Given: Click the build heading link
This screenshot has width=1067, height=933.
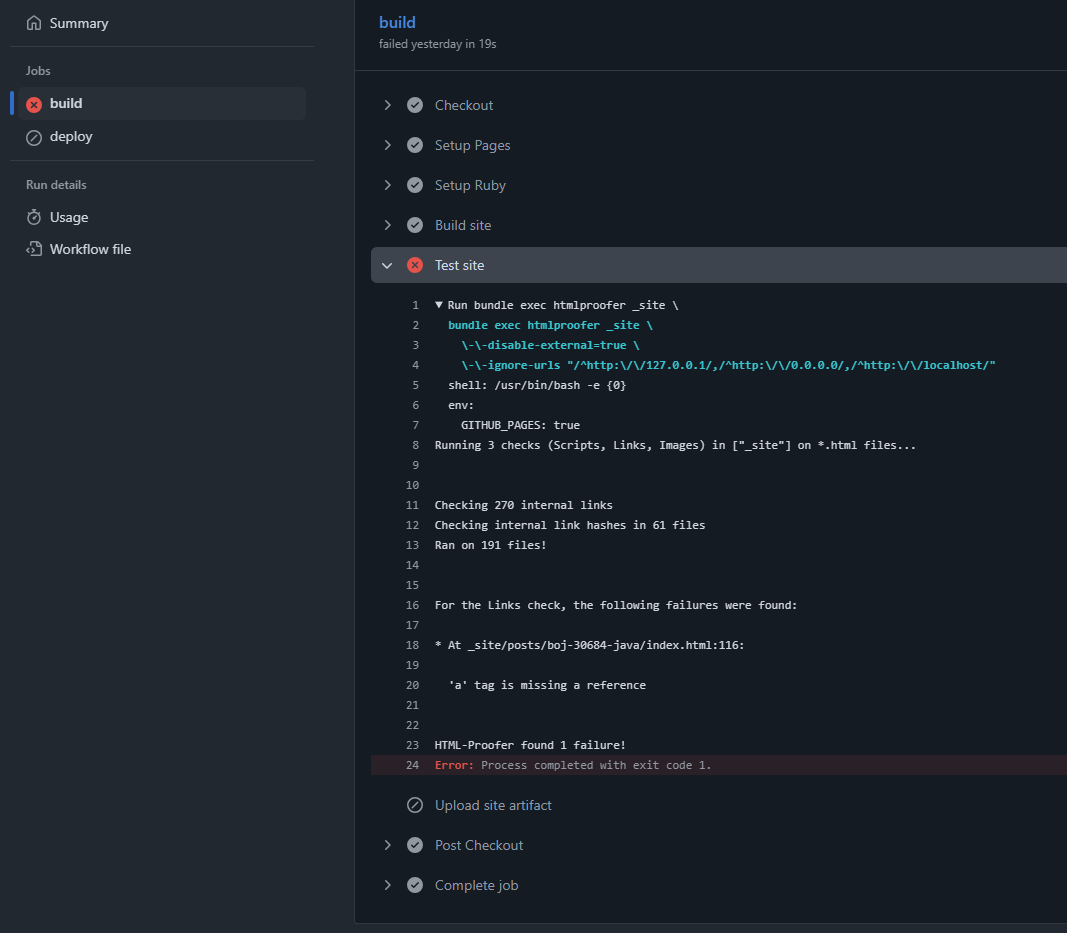Looking at the screenshot, I should pos(397,22).
